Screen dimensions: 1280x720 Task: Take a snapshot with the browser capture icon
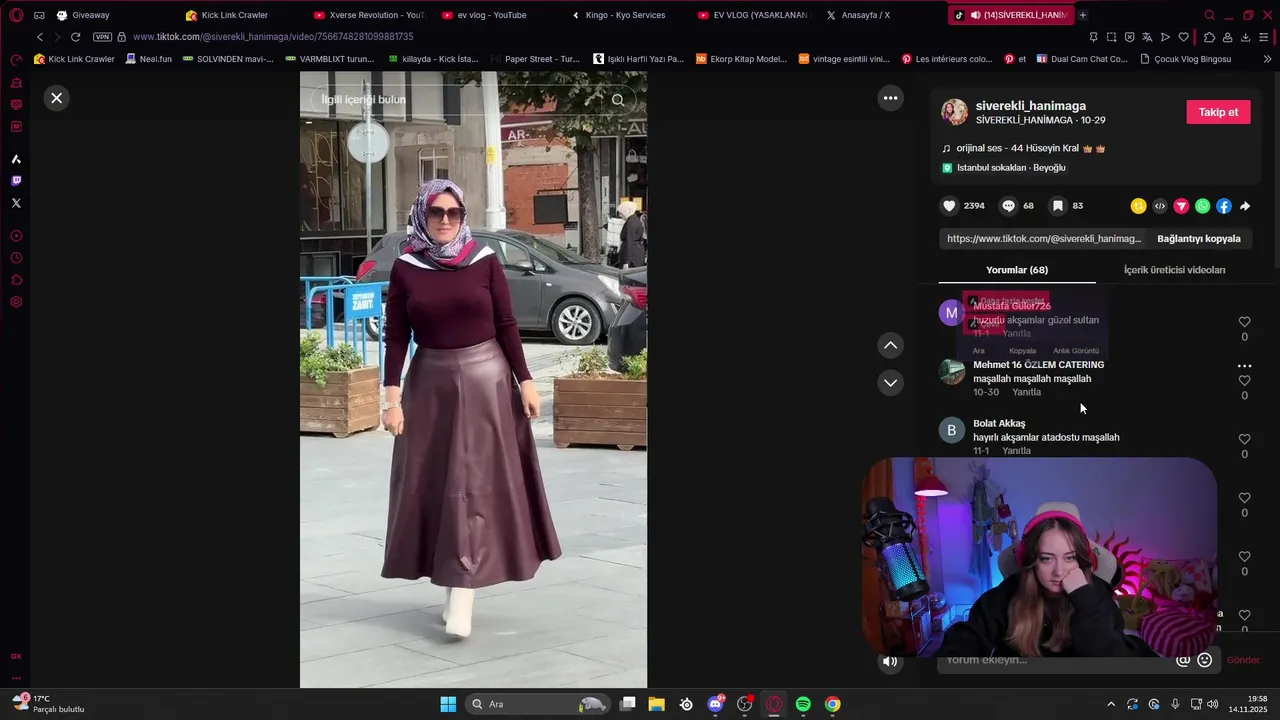coord(1111,37)
